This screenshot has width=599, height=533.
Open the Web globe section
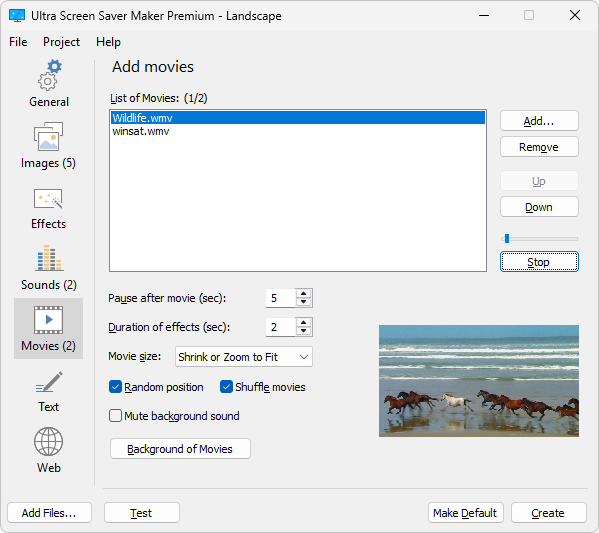pos(49,442)
